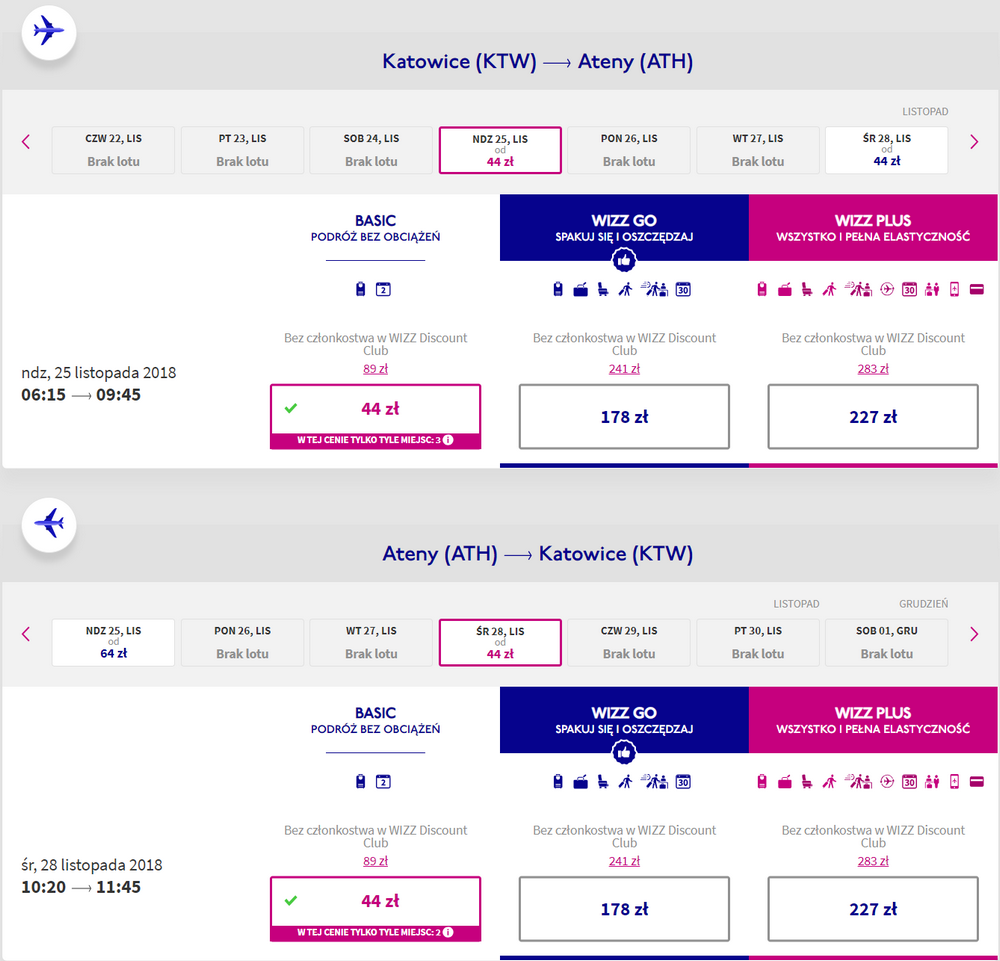Open return 89 zł non-member price link
1000x961 pixels.
375,861
